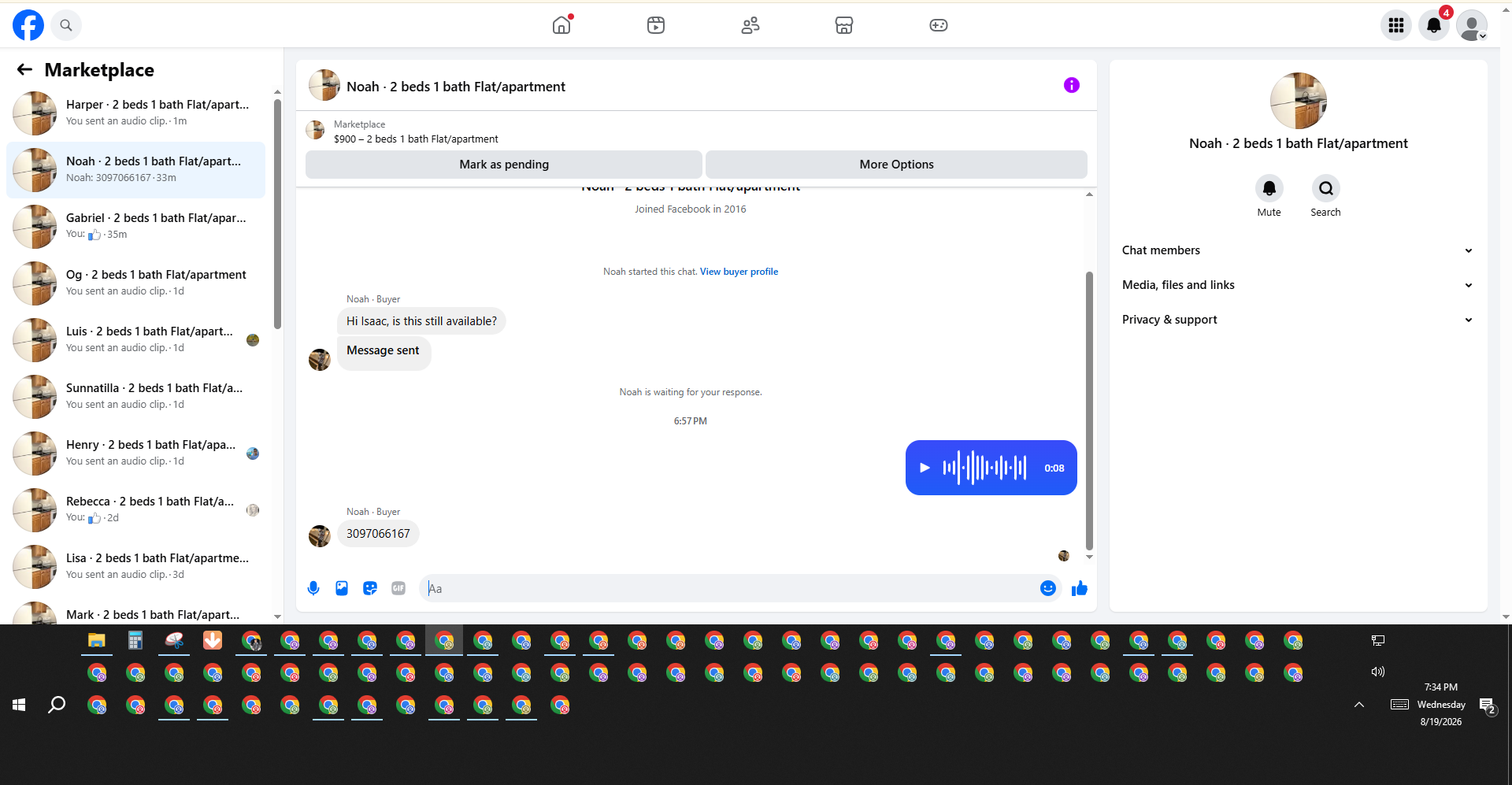Expand Media, files and links section
This screenshot has width=1512, height=785.
[1298, 285]
